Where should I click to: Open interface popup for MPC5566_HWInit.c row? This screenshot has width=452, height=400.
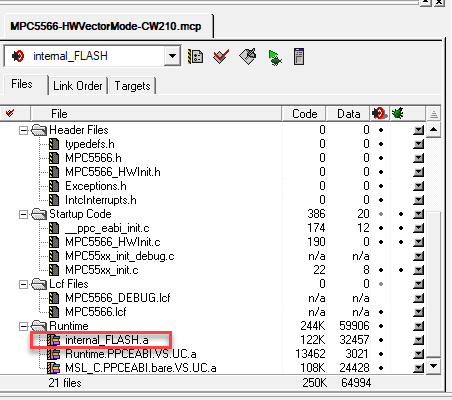point(418,242)
